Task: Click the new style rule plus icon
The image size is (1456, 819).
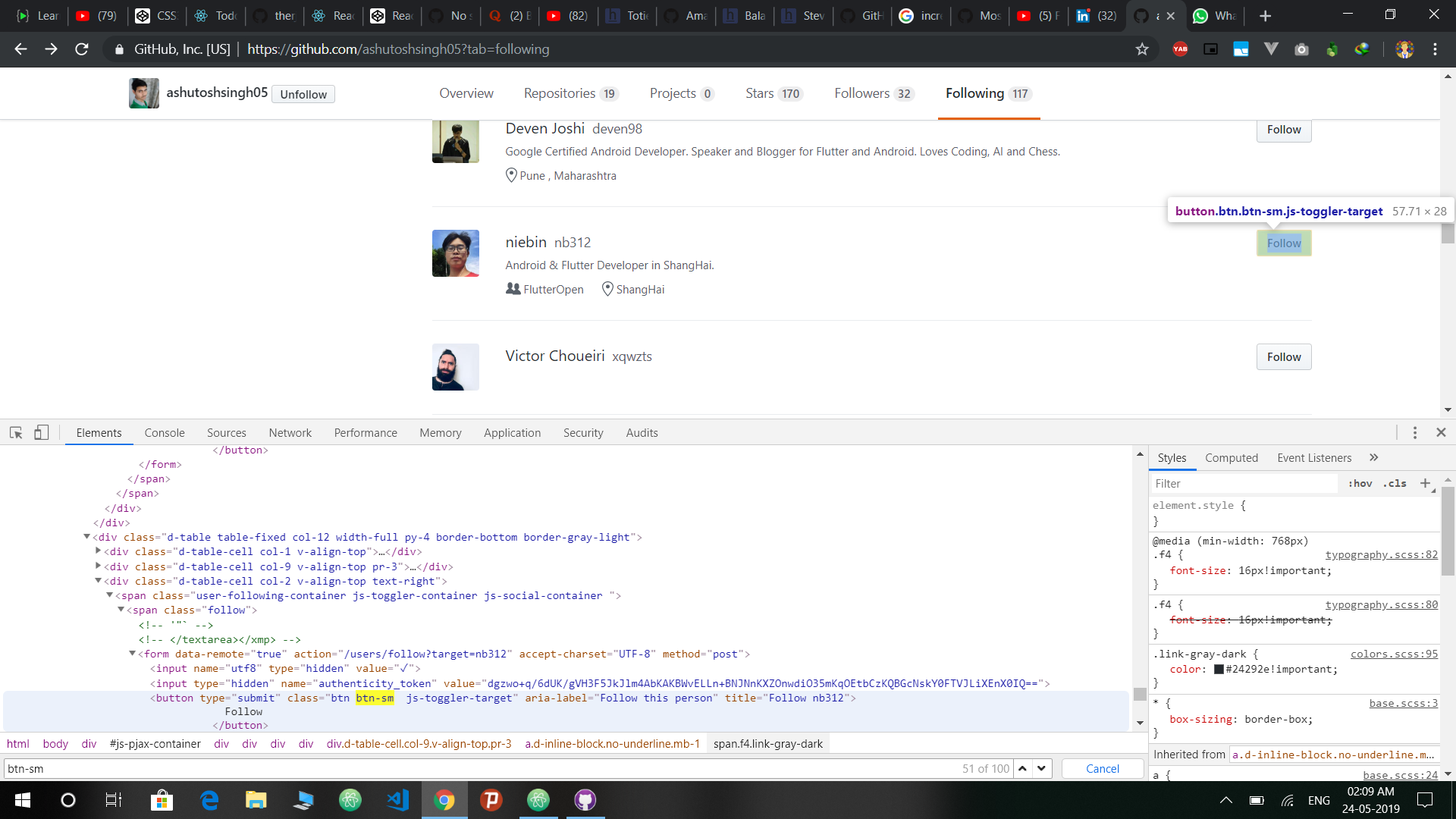Action: pos(1425,483)
